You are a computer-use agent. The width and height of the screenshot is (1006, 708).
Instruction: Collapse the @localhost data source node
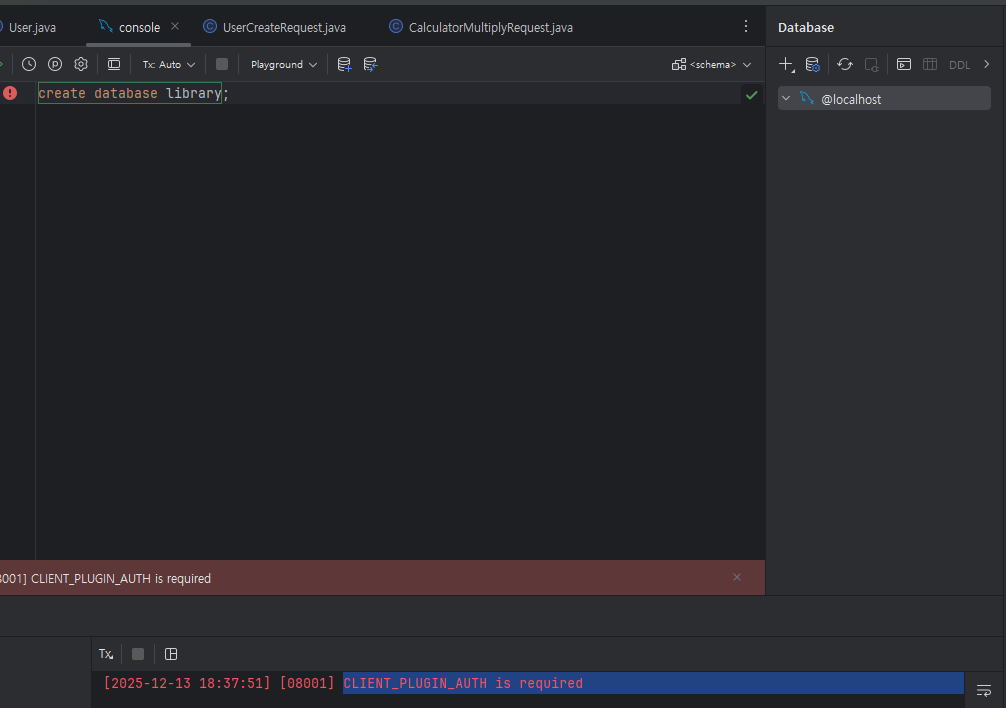pos(786,99)
